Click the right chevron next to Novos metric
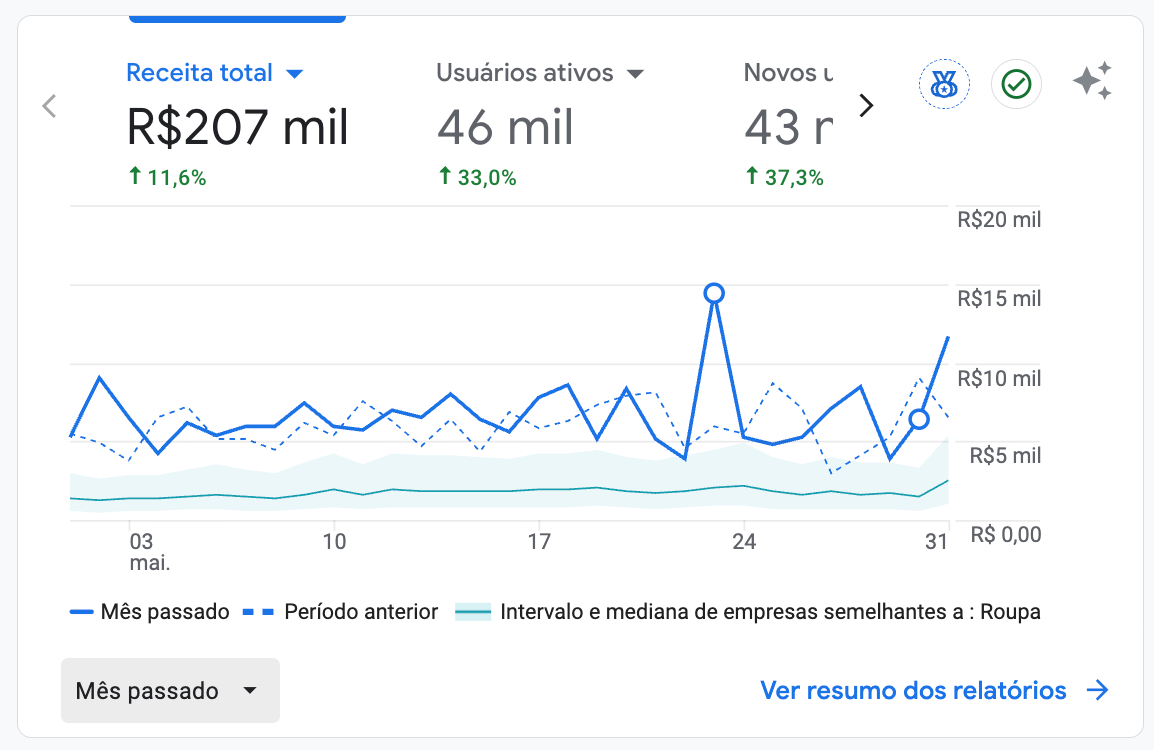1154x750 pixels. [866, 105]
